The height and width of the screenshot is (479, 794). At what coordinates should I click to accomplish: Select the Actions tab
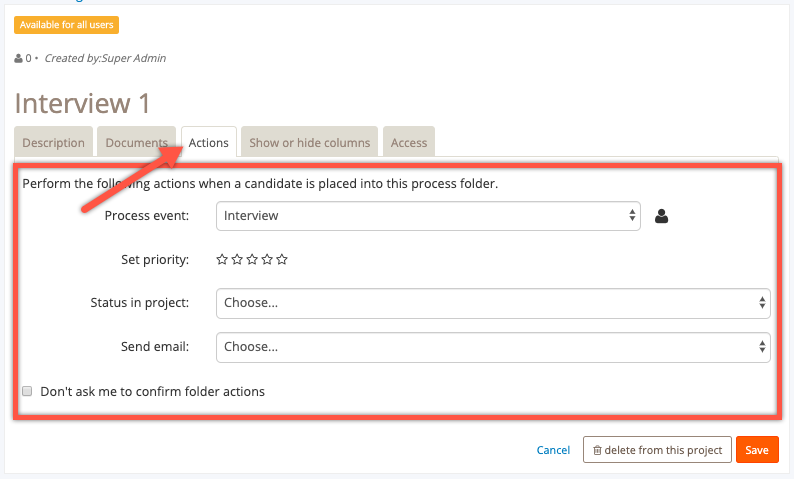tap(209, 142)
